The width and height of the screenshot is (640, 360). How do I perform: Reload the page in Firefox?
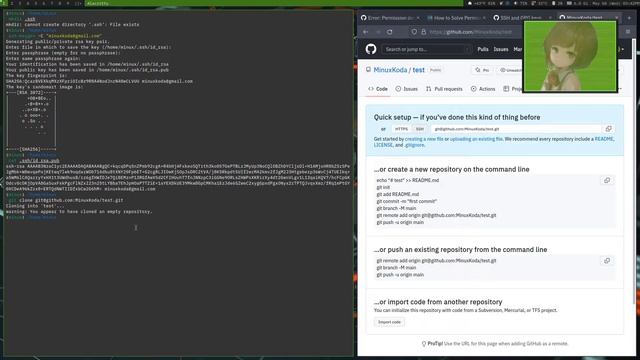coord(390,32)
